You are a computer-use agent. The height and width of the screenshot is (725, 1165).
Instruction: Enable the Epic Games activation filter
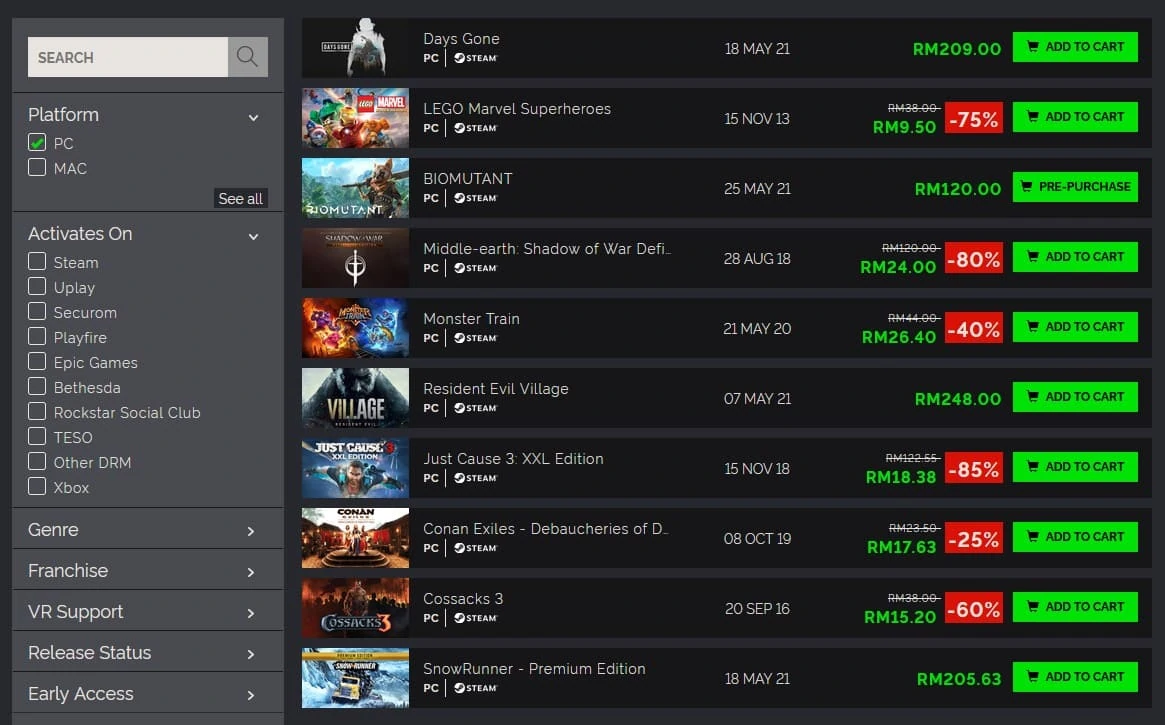36,362
